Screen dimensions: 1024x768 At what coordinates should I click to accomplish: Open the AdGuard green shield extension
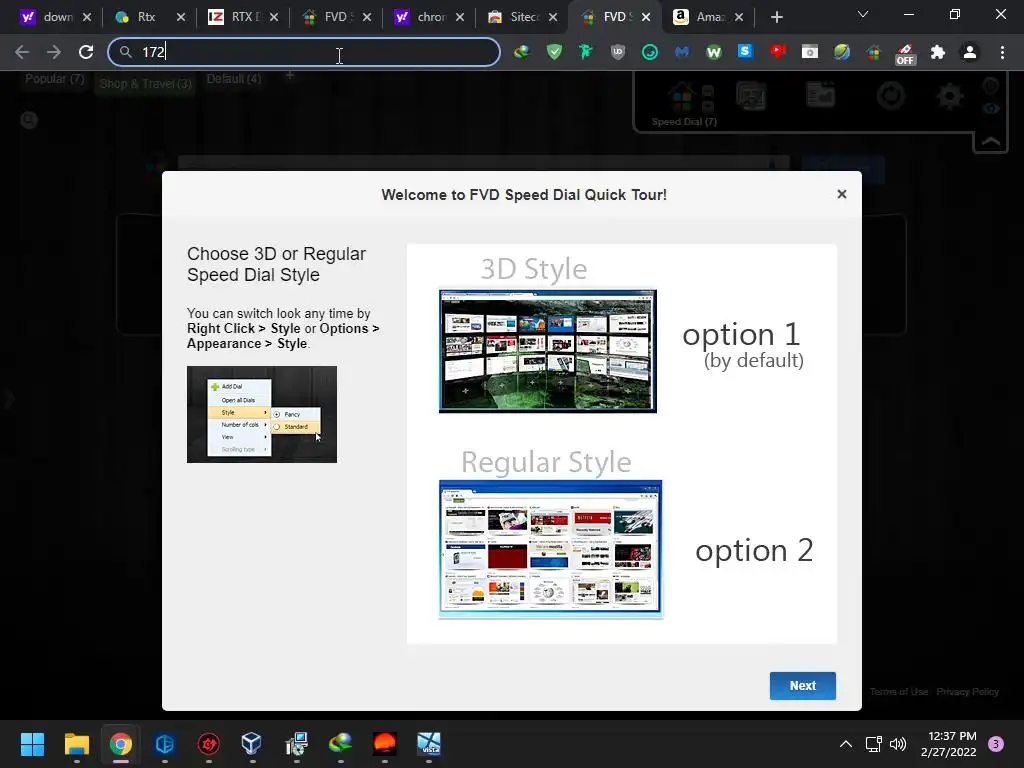554,52
